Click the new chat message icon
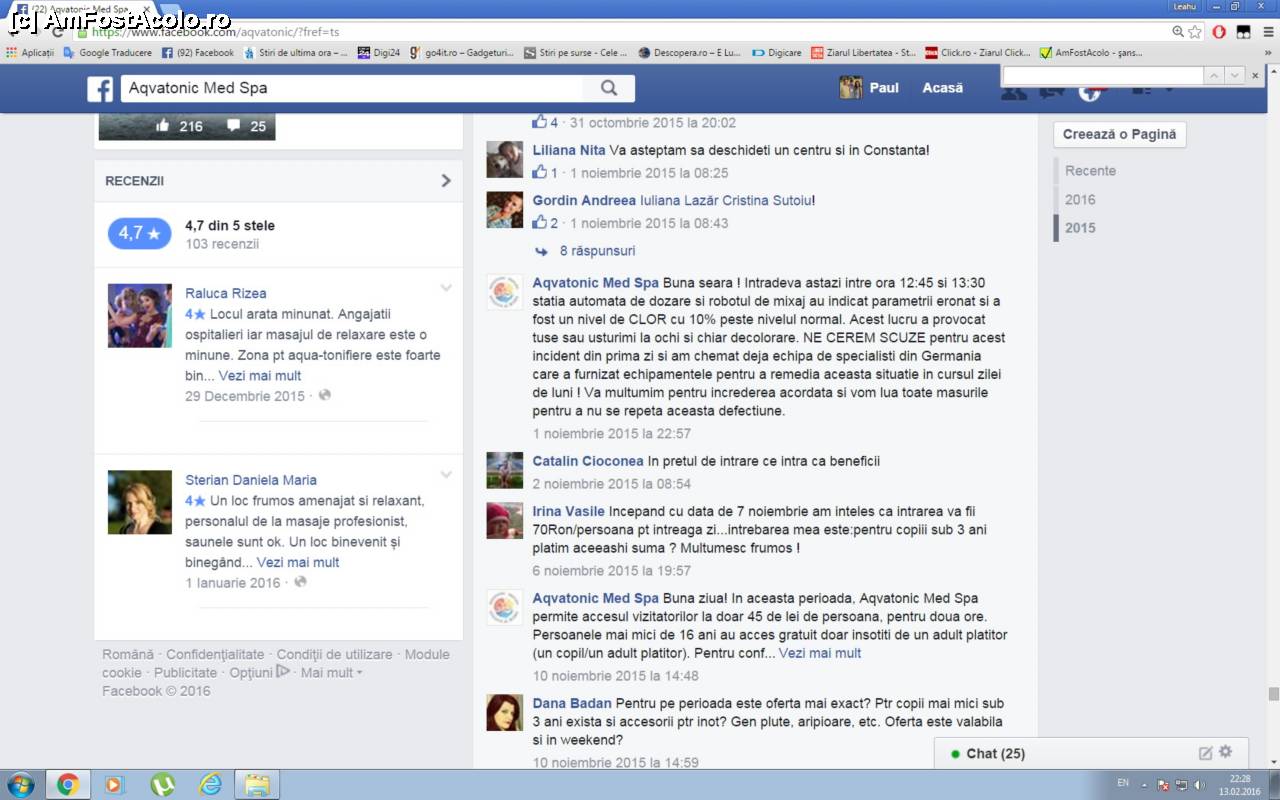Viewport: 1280px width, 800px height. pos(1205,753)
